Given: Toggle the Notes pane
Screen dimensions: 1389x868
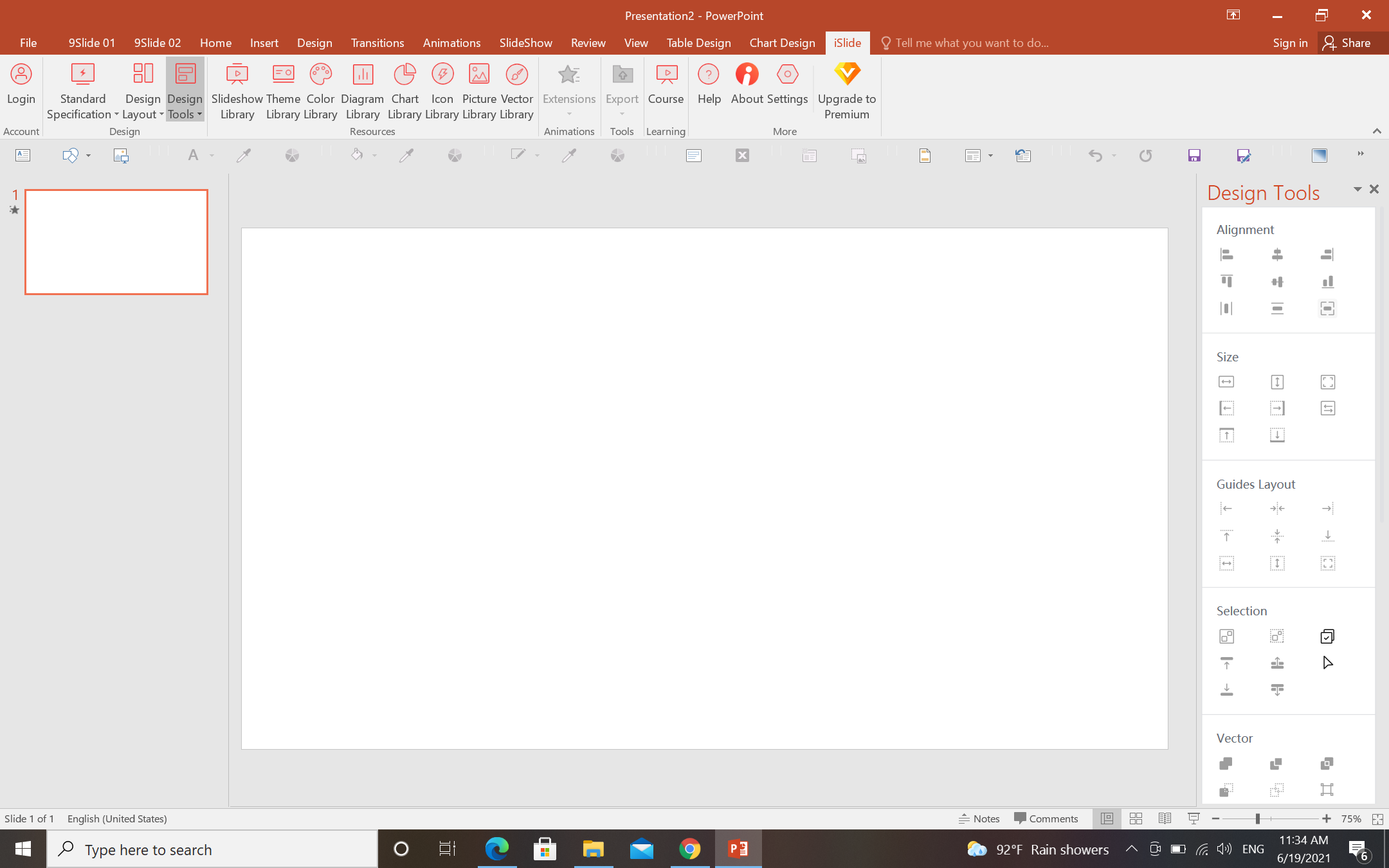Looking at the screenshot, I should click(979, 818).
